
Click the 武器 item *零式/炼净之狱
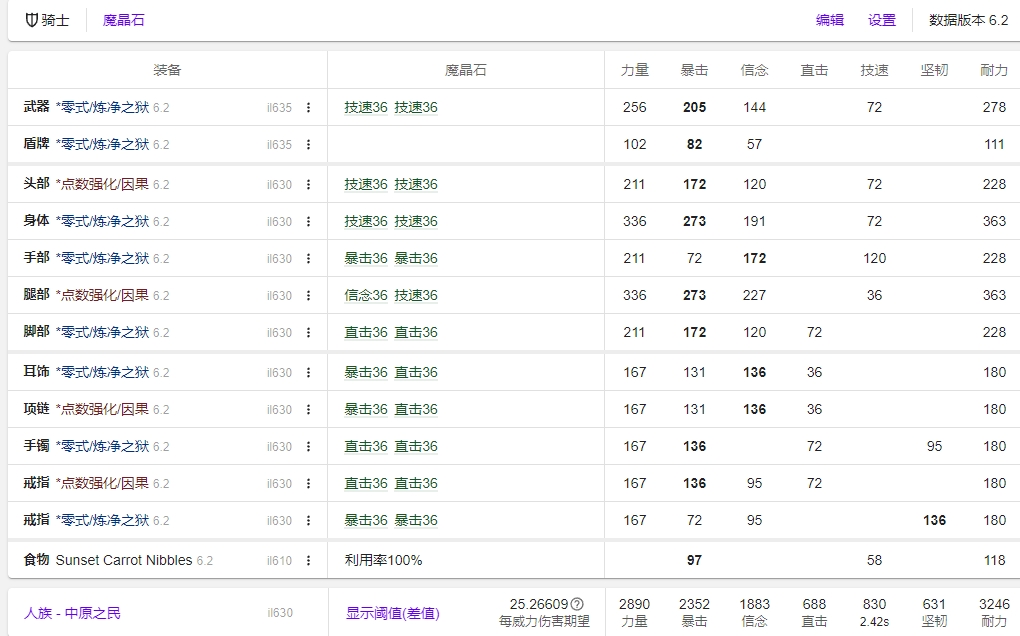tap(102, 108)
